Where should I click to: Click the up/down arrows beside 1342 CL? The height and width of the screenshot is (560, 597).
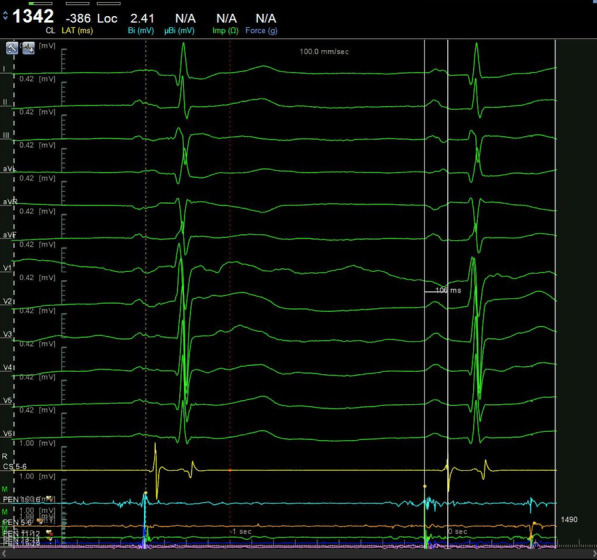(5, 16)
